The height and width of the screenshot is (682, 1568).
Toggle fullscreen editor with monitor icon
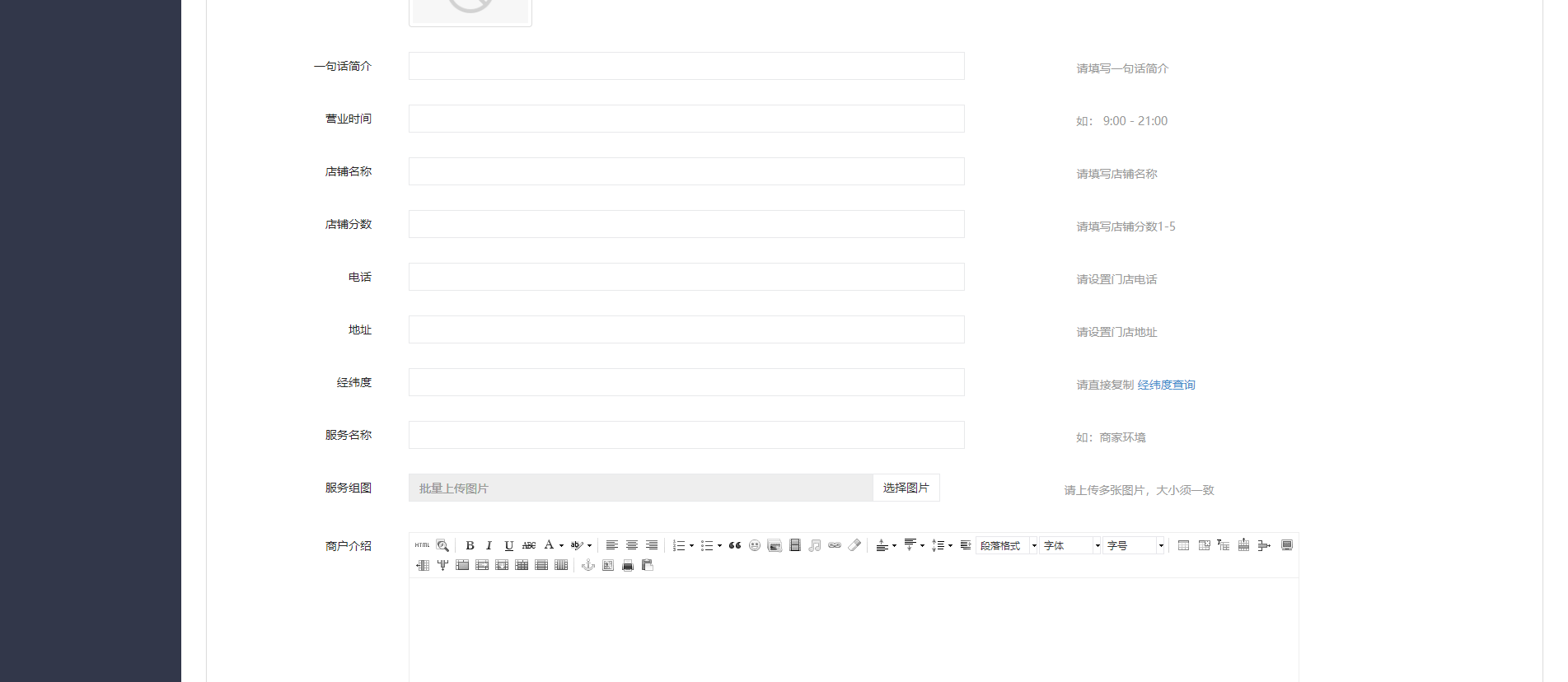click(x=1287, y=545)
